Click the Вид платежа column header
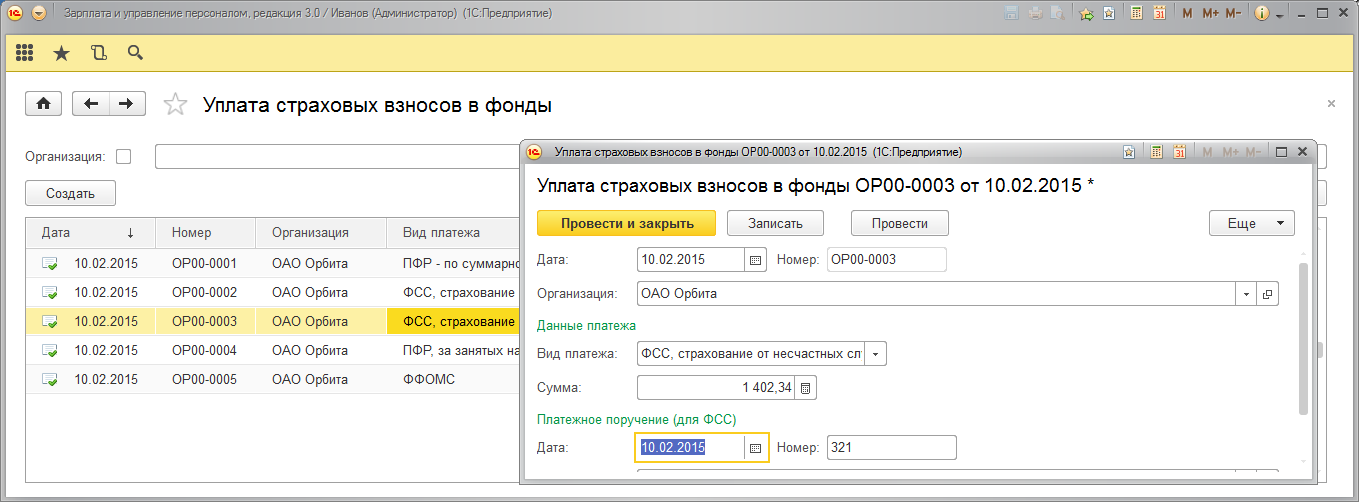The image size is (1359, 502). click(x=453, y=232)
